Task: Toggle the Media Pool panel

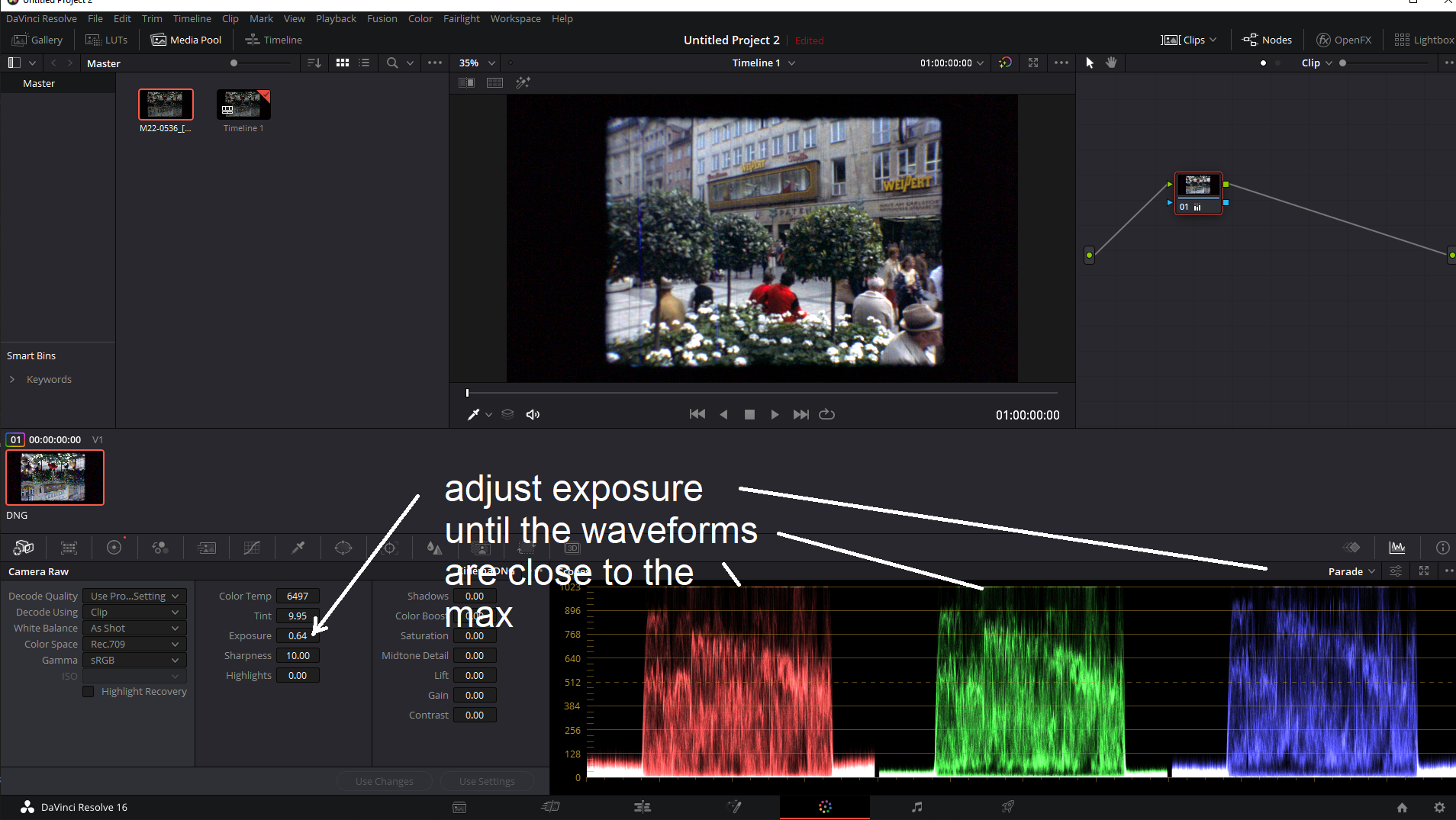Action: pyautogui.click(x=186, y=40)
